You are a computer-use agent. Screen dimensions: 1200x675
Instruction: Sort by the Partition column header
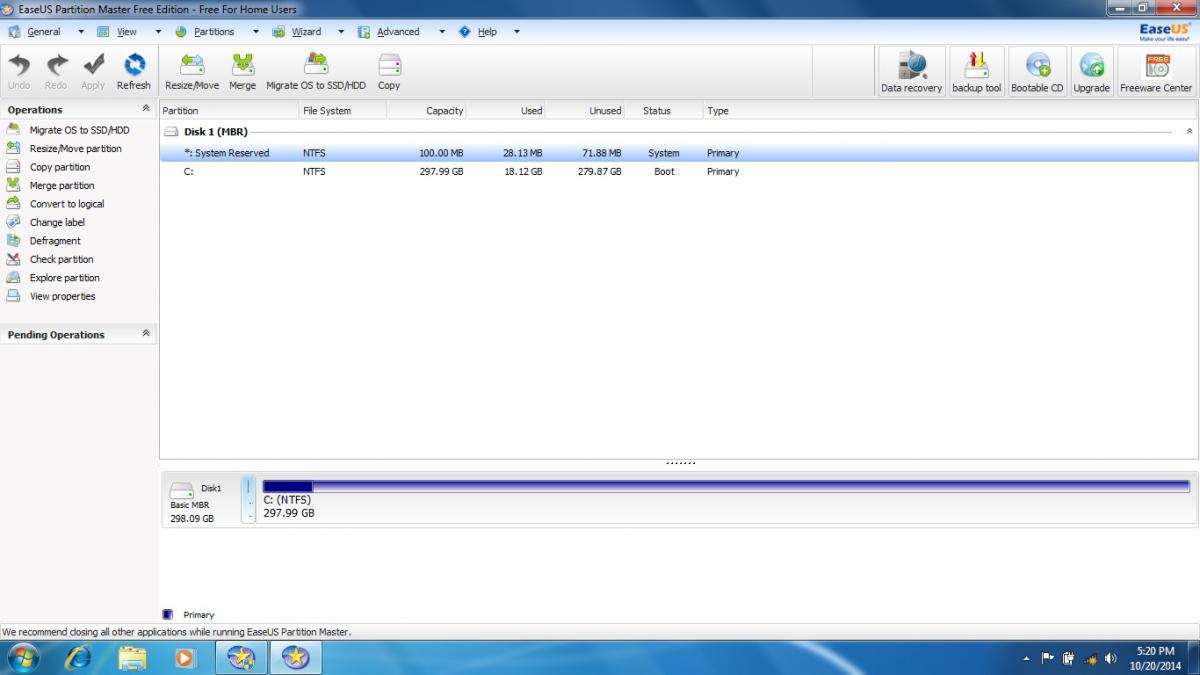pyautogui.click(x=229, y=111)
